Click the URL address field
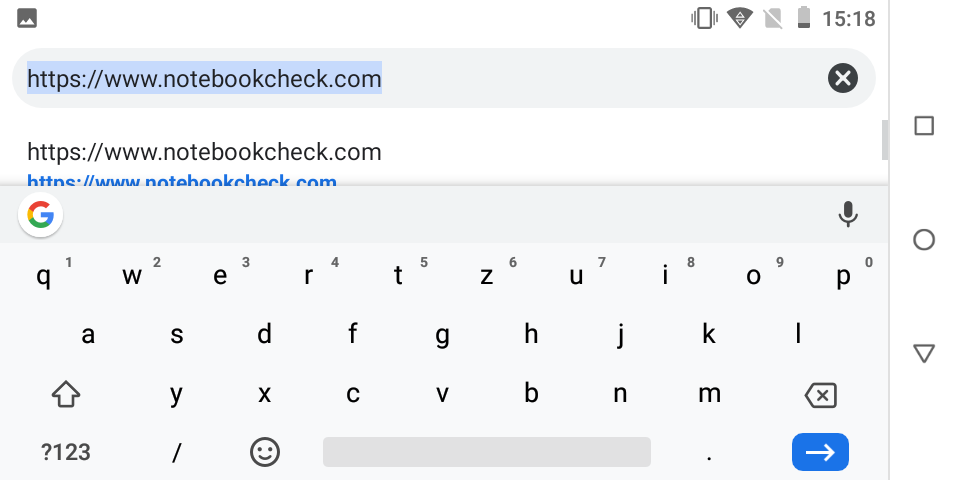 [420, 77]
